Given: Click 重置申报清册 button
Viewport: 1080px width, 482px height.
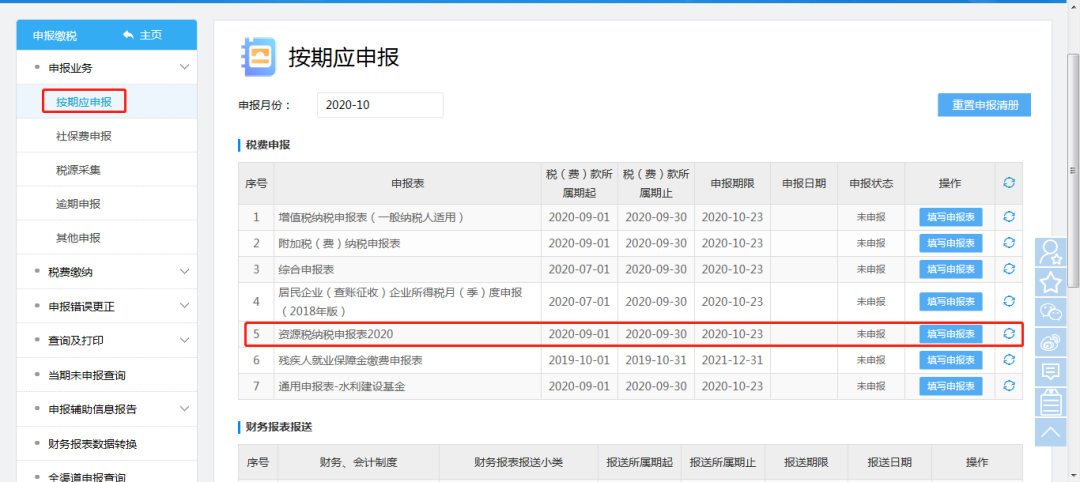Looking at the screenshot, I should (x=984, y=105).
